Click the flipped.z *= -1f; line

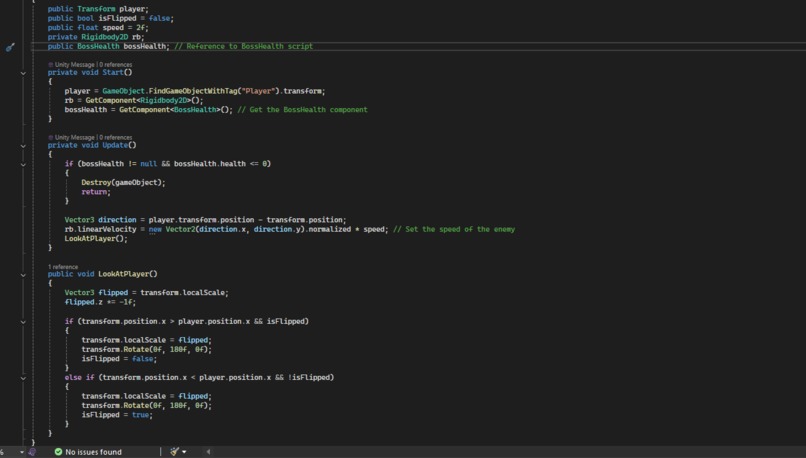(x=100, y=302)
